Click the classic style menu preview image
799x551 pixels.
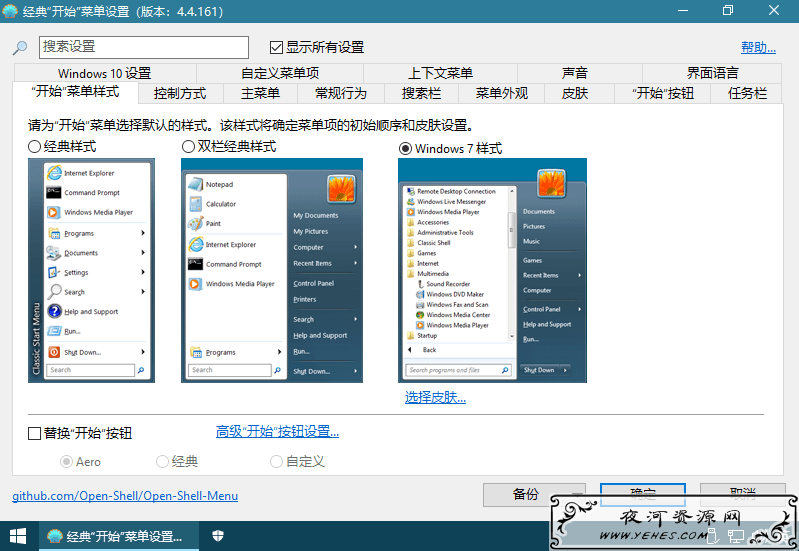(x=91, y=270)
